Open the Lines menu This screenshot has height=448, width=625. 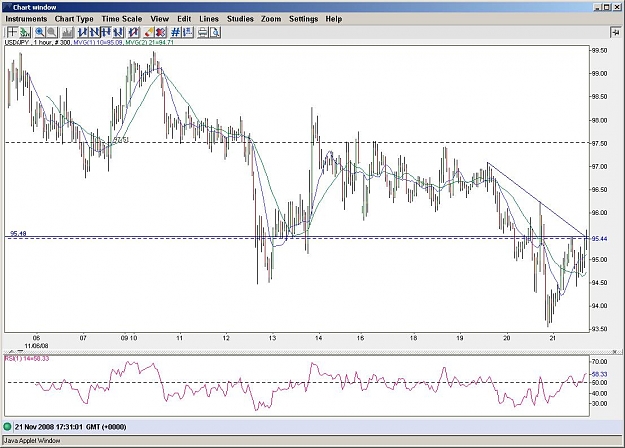pos(209,19)
